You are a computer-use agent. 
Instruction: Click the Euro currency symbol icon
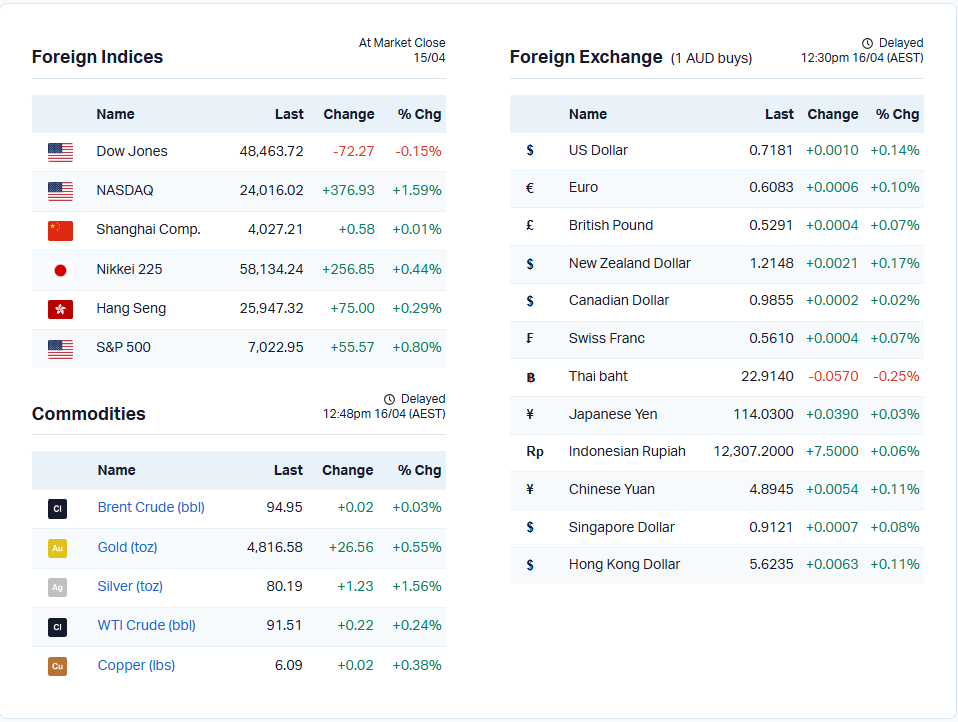tap(530, 188)
